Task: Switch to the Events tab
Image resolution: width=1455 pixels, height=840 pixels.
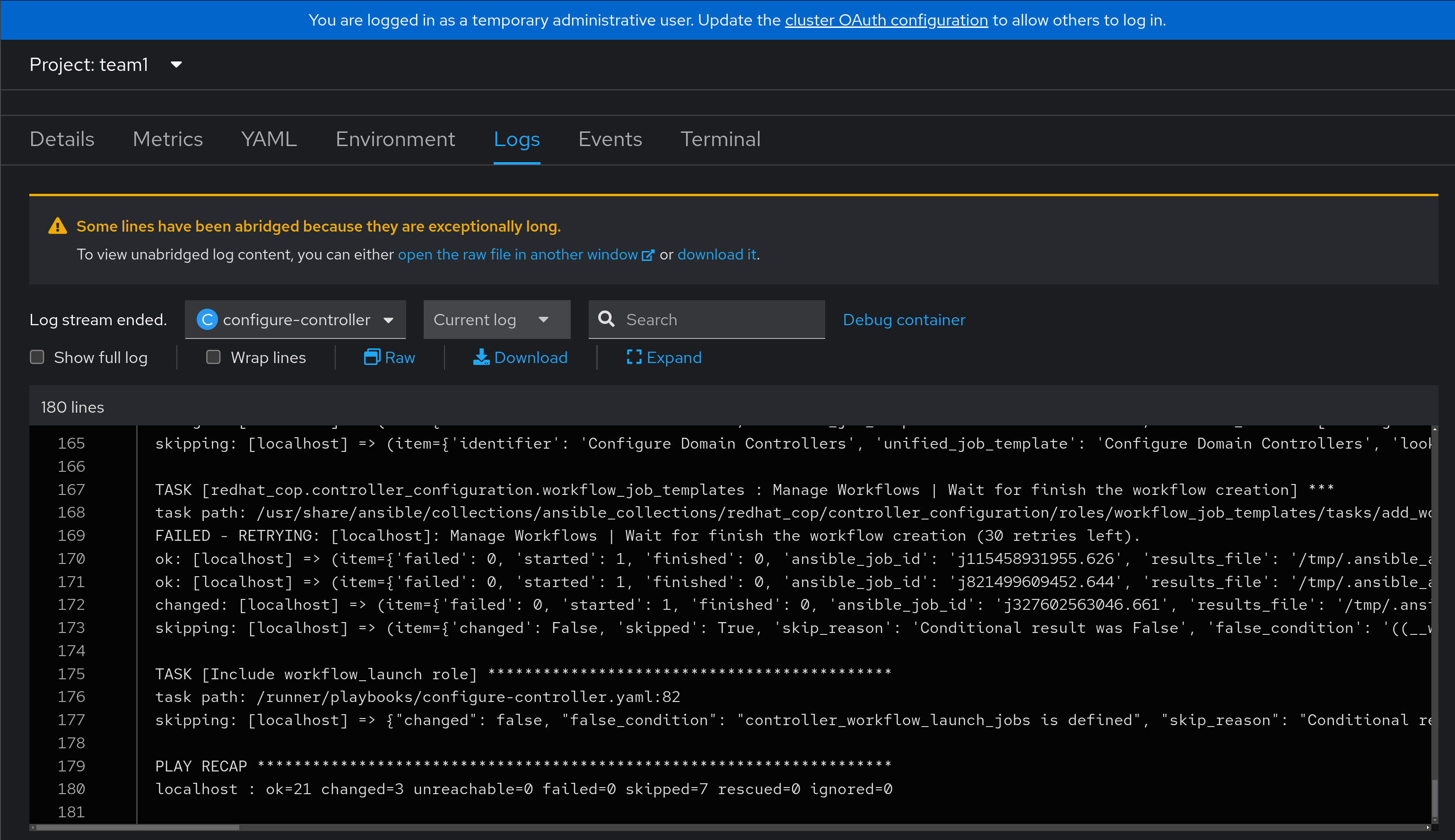Action: [x=610, y=139]
